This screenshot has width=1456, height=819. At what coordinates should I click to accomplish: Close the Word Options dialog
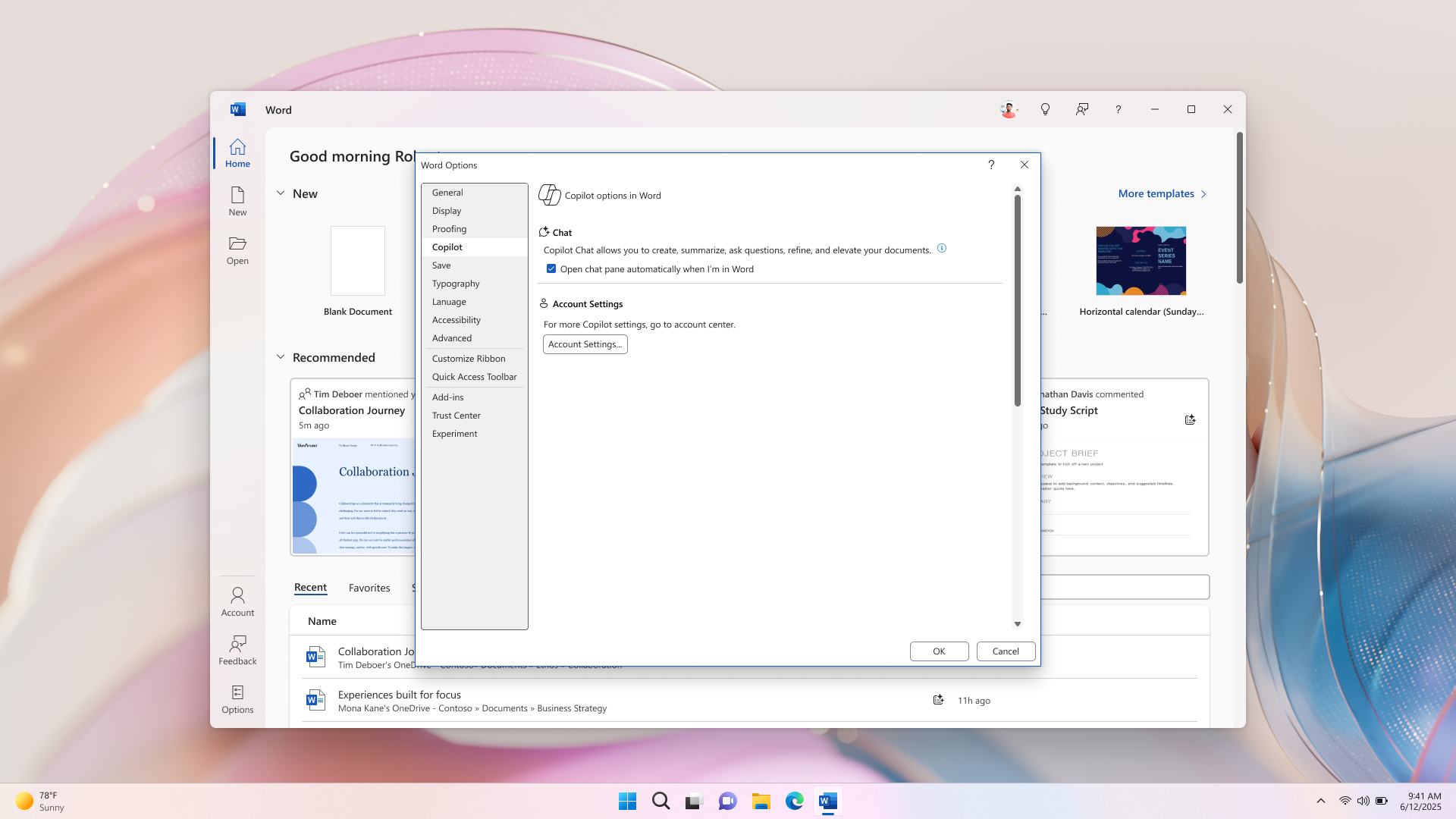(1025, 165)
